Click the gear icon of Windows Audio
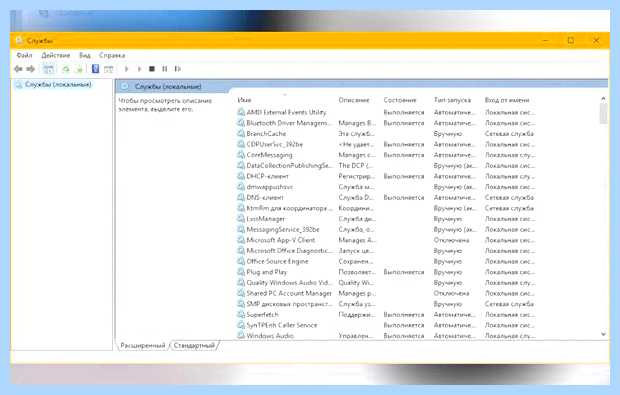Screen dimensions: 620x395 point(241,335)
